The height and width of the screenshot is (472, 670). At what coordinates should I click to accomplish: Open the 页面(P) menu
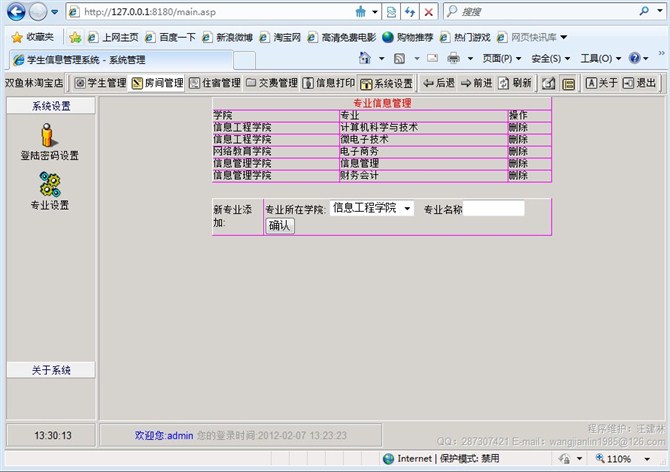click(502, 59)
